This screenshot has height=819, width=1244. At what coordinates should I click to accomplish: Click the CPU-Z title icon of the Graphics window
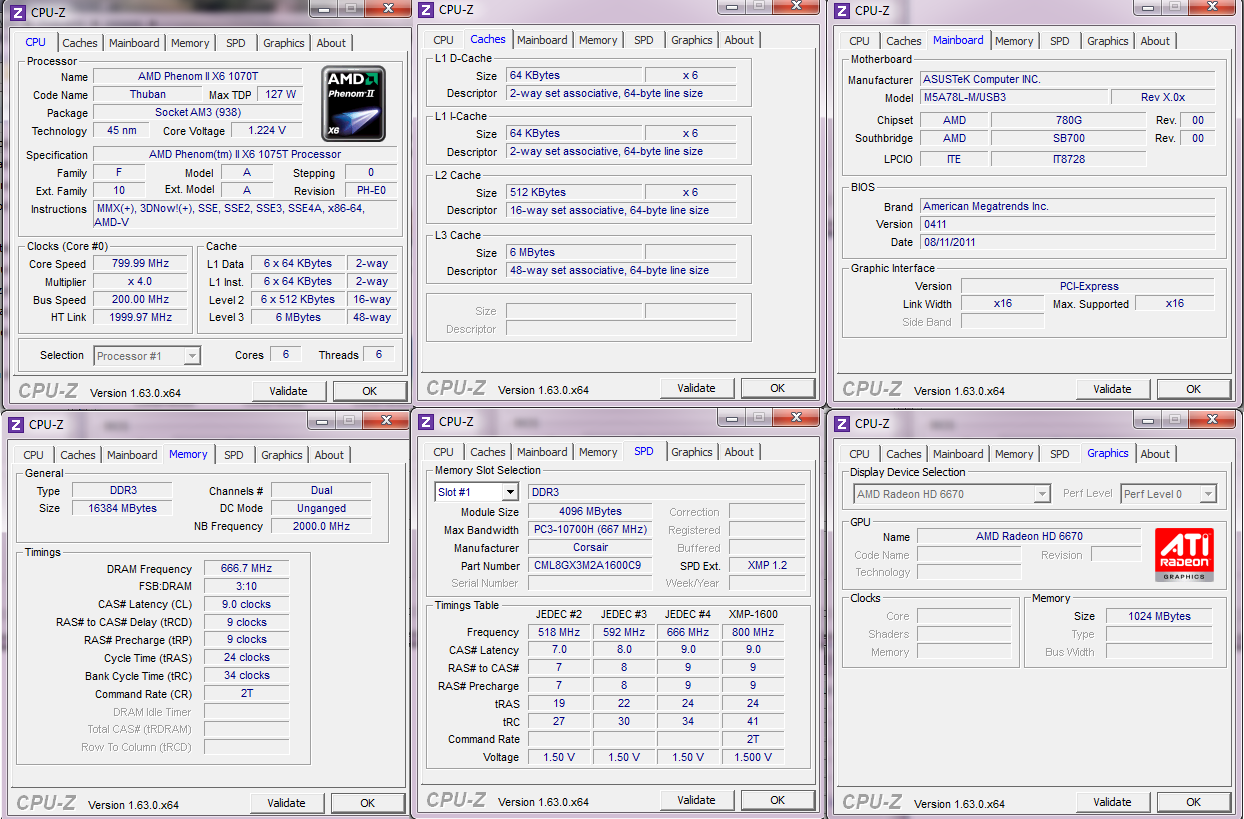pyautogui.click(x=841, y=423)
